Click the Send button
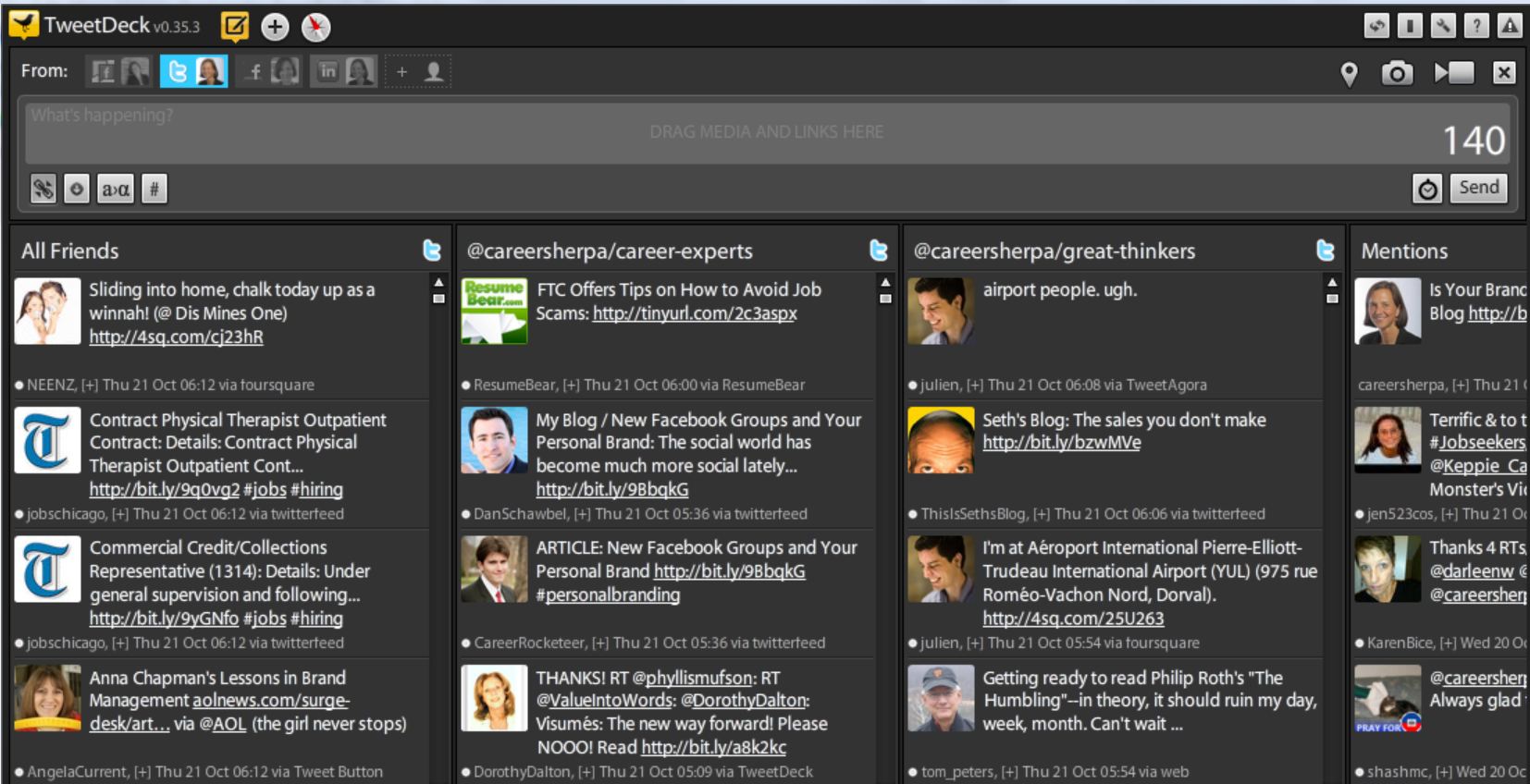Viewport: 1530px width, 784px height. [1478, 188]
